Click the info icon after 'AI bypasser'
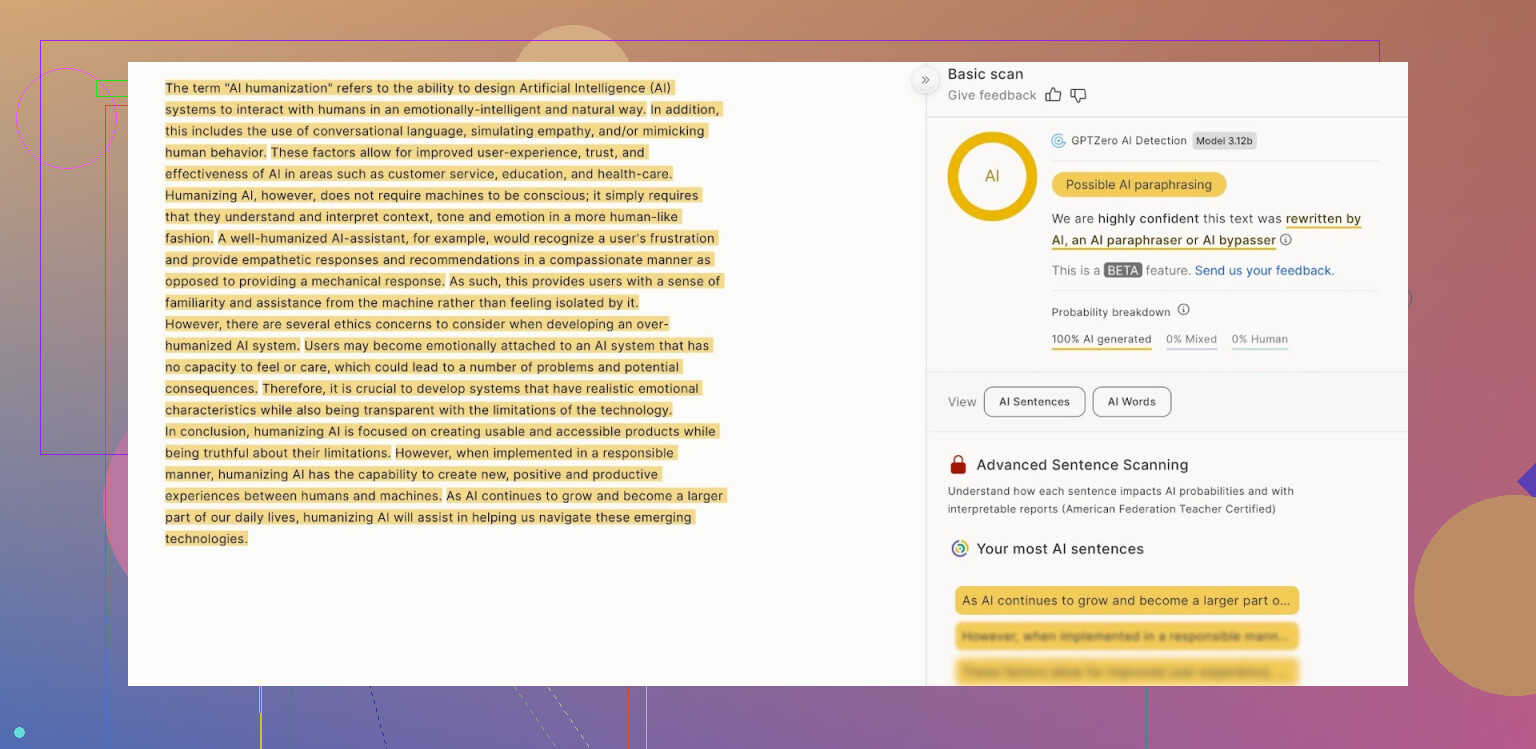The width and height of the screenshot is (1536, 749). pyautogui.click(x=1286, y=240)
